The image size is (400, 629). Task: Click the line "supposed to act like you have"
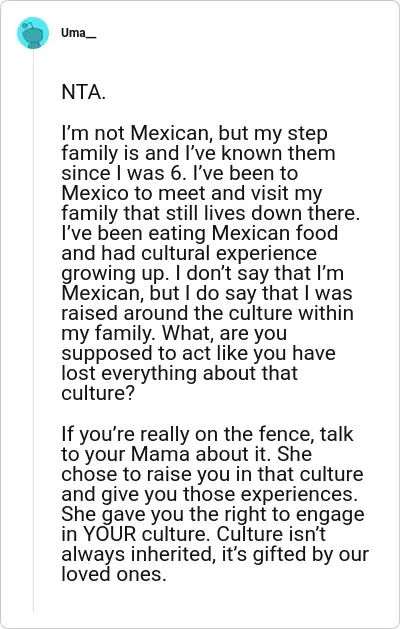(198, 354)
